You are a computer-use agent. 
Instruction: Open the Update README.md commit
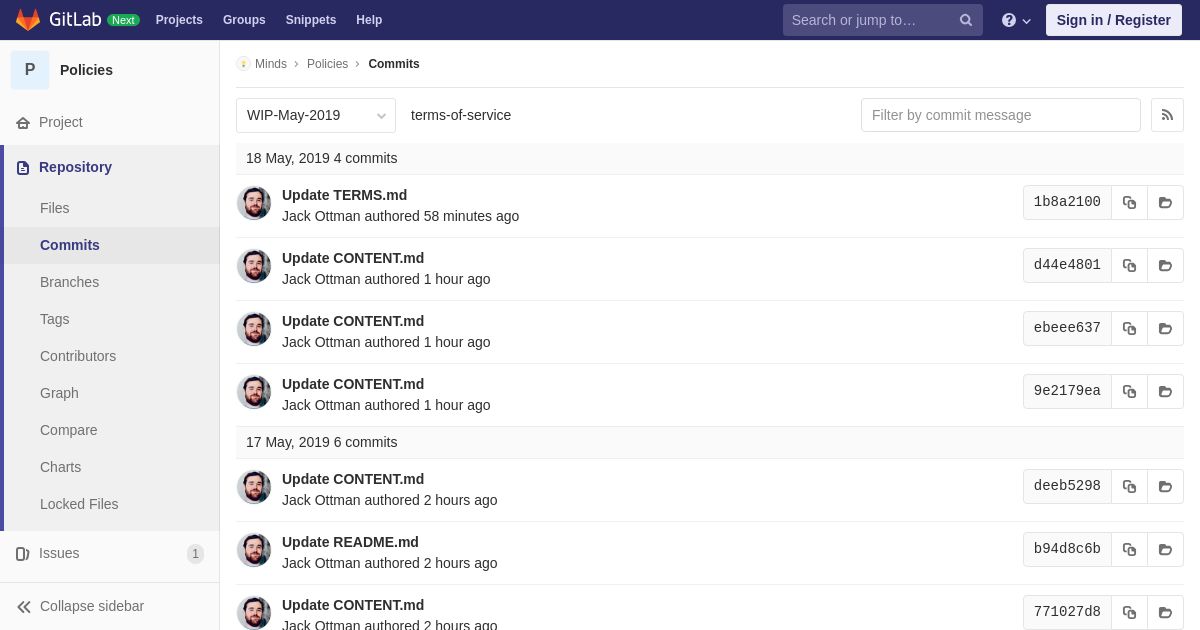tap(350, 542)
